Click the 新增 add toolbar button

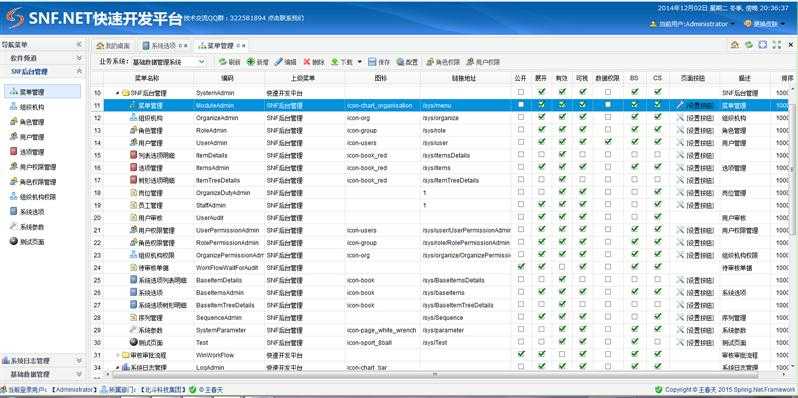(x=258, y=62)
